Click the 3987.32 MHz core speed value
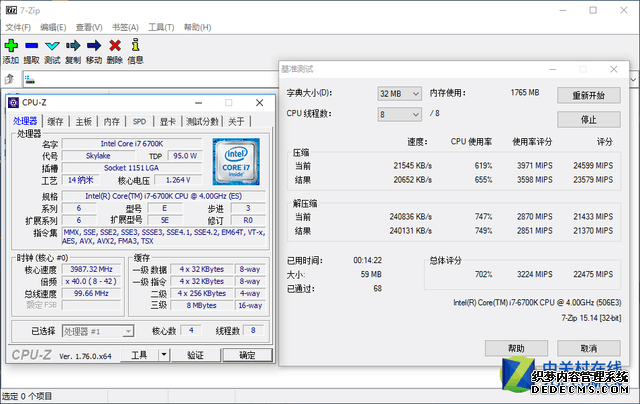Screen dimensions: 640x404 [91, 269]
